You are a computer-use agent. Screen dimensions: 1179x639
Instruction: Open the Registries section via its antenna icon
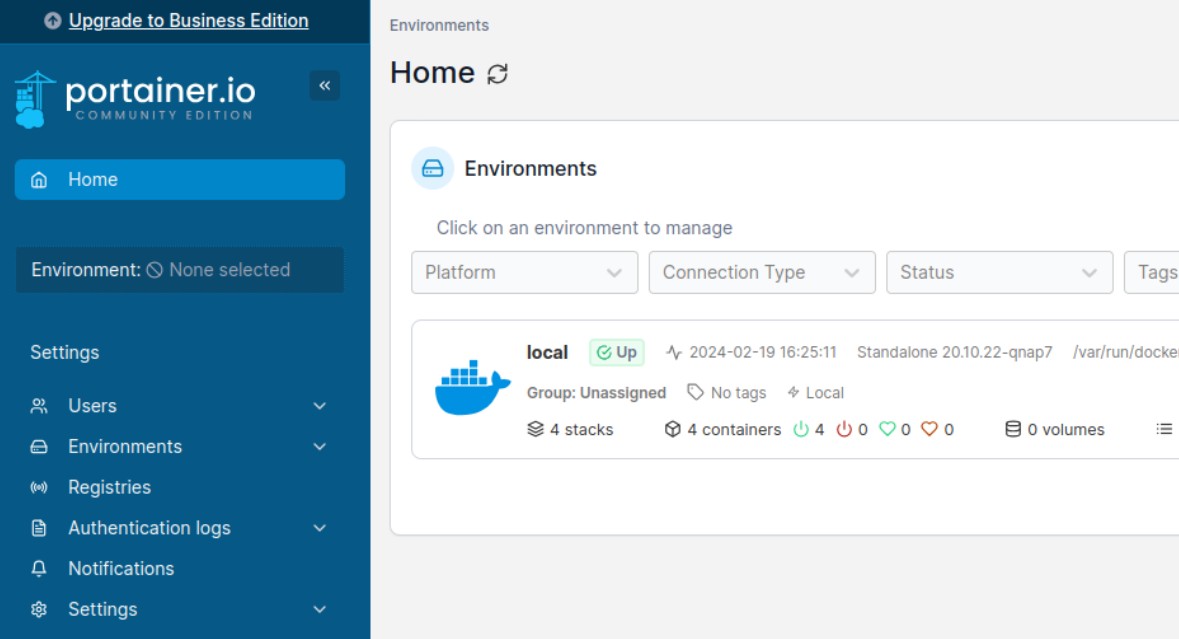38,487
